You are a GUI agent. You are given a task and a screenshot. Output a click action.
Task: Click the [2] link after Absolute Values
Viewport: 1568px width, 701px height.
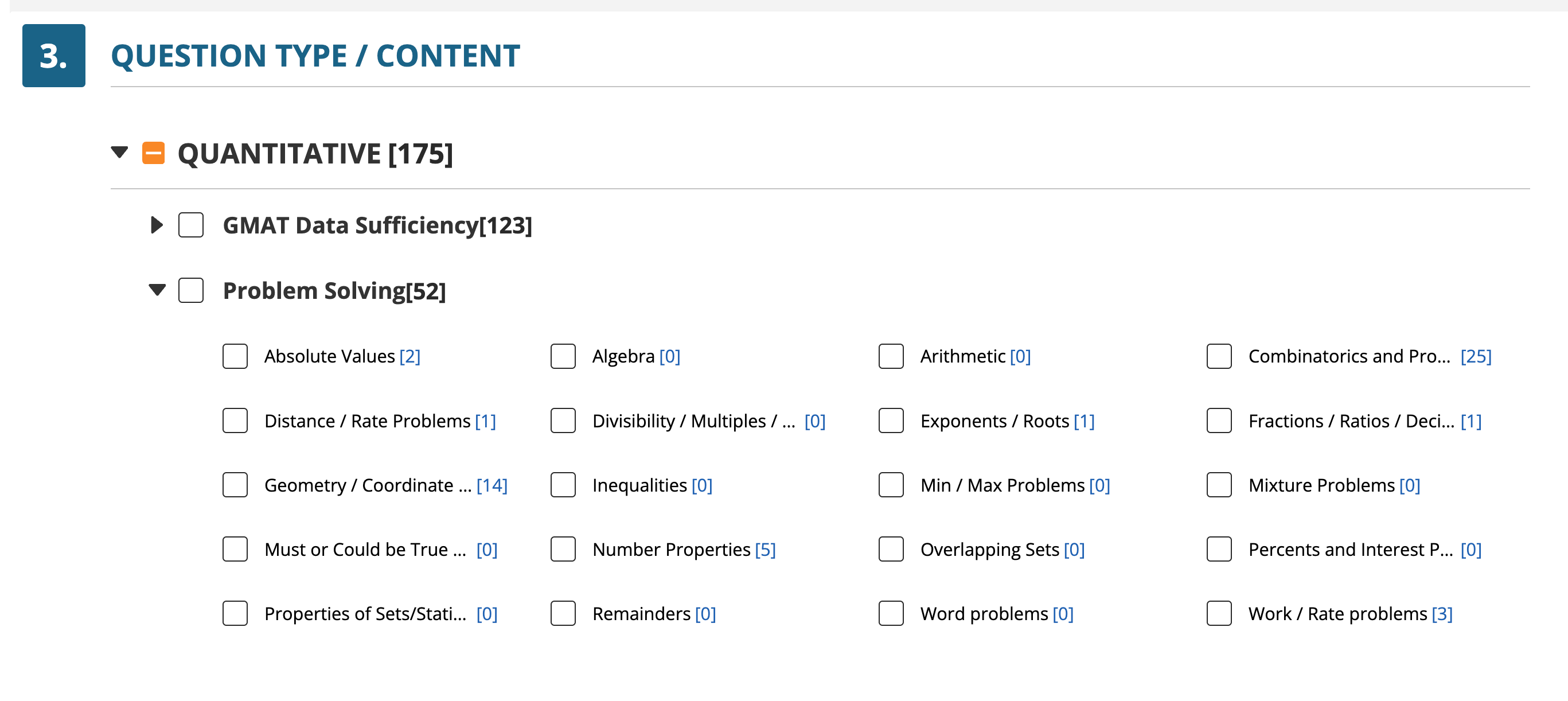pos(410,357)
